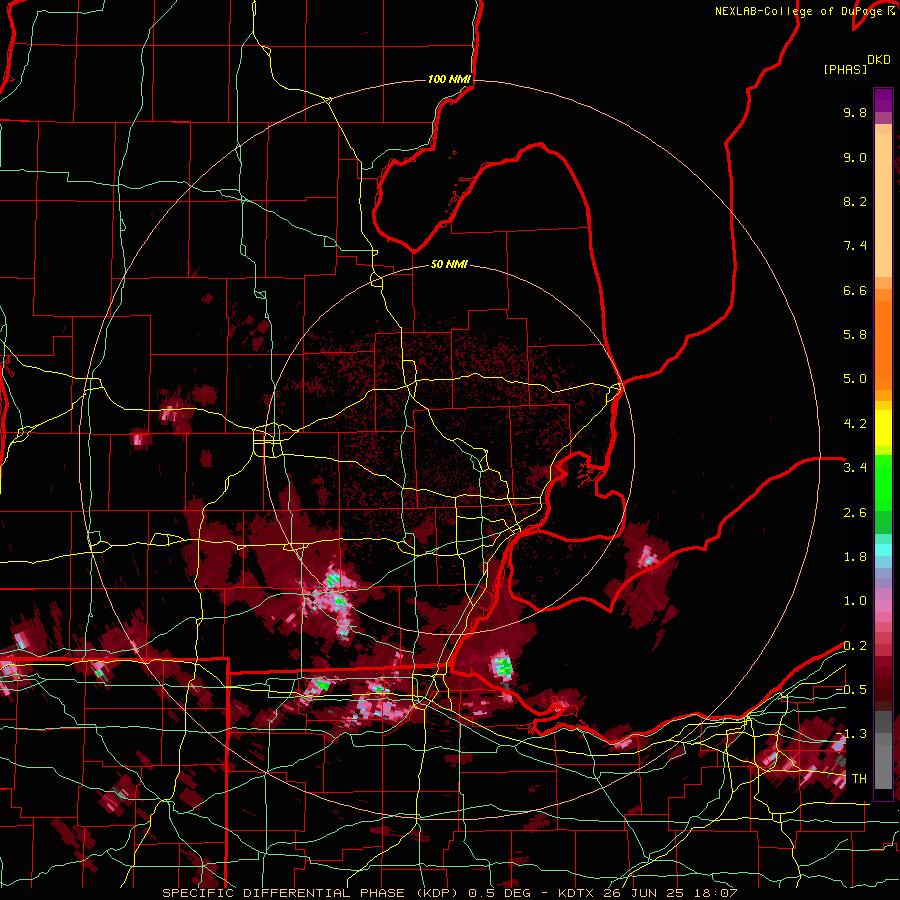Click the 3.4 value on the color scale

pos(855,468)
